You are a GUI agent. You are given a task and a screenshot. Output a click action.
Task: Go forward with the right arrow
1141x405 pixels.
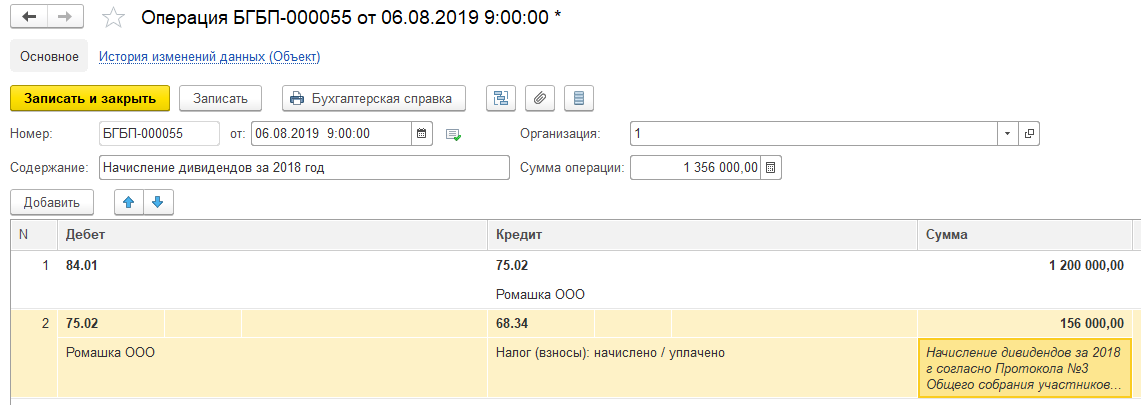pyautogui.click(x=65, y=16)
